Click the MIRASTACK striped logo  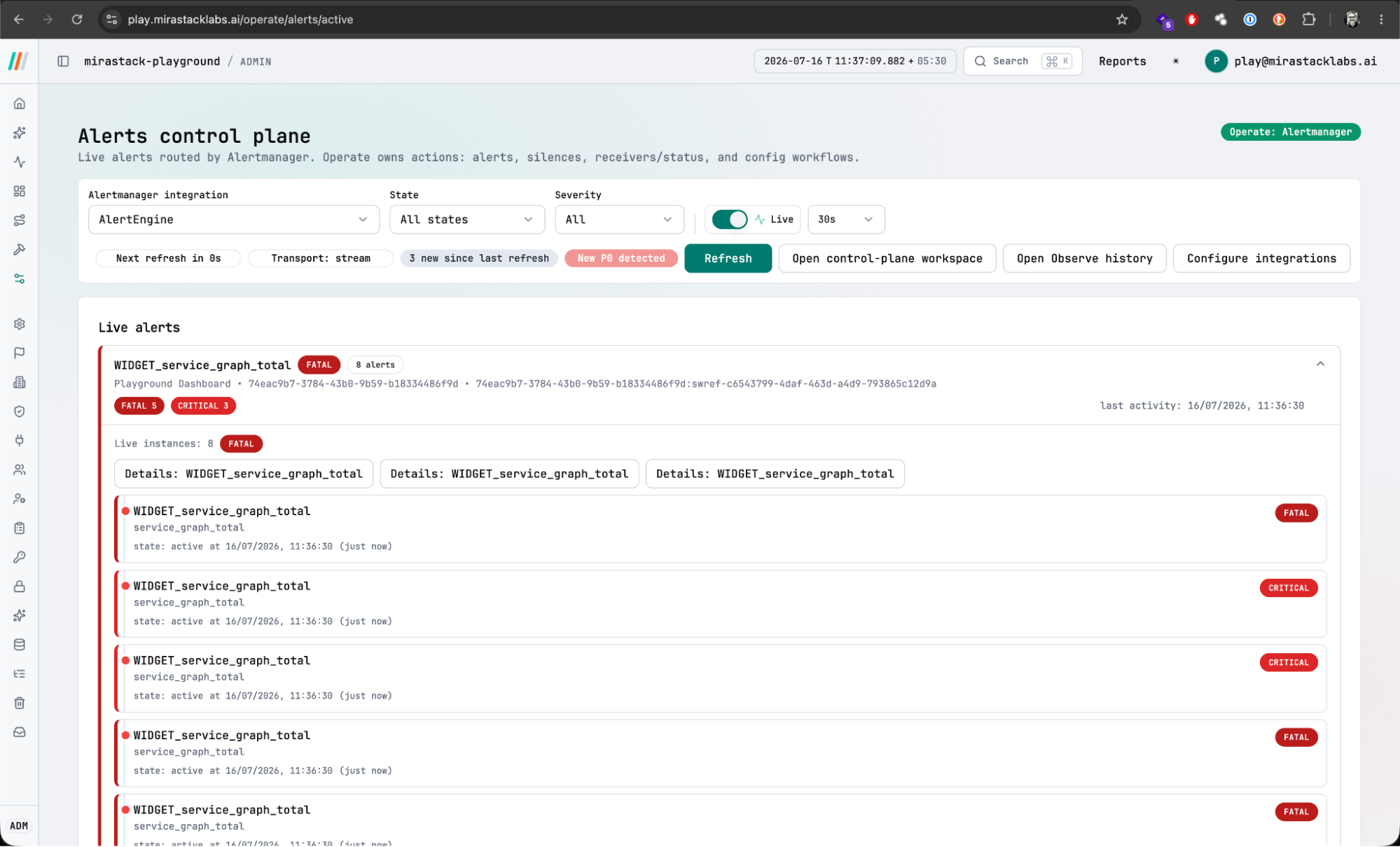19,62
